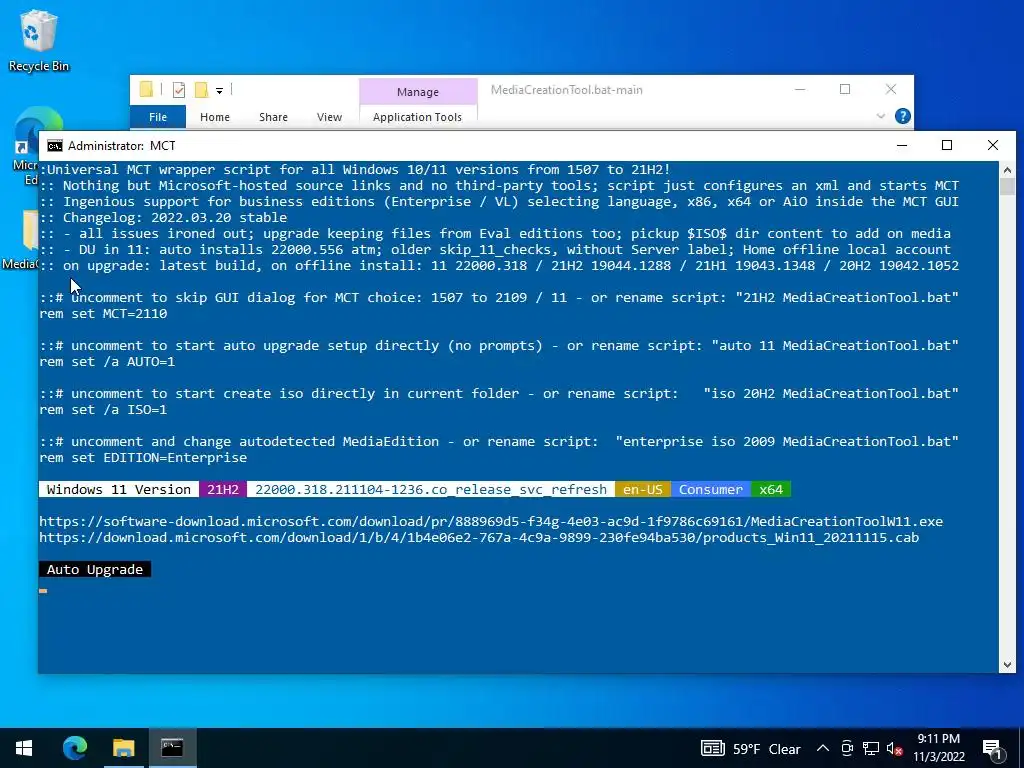
Task: Expand the Explorer ribbon with the chevron
Action: [x=880, y=116]
